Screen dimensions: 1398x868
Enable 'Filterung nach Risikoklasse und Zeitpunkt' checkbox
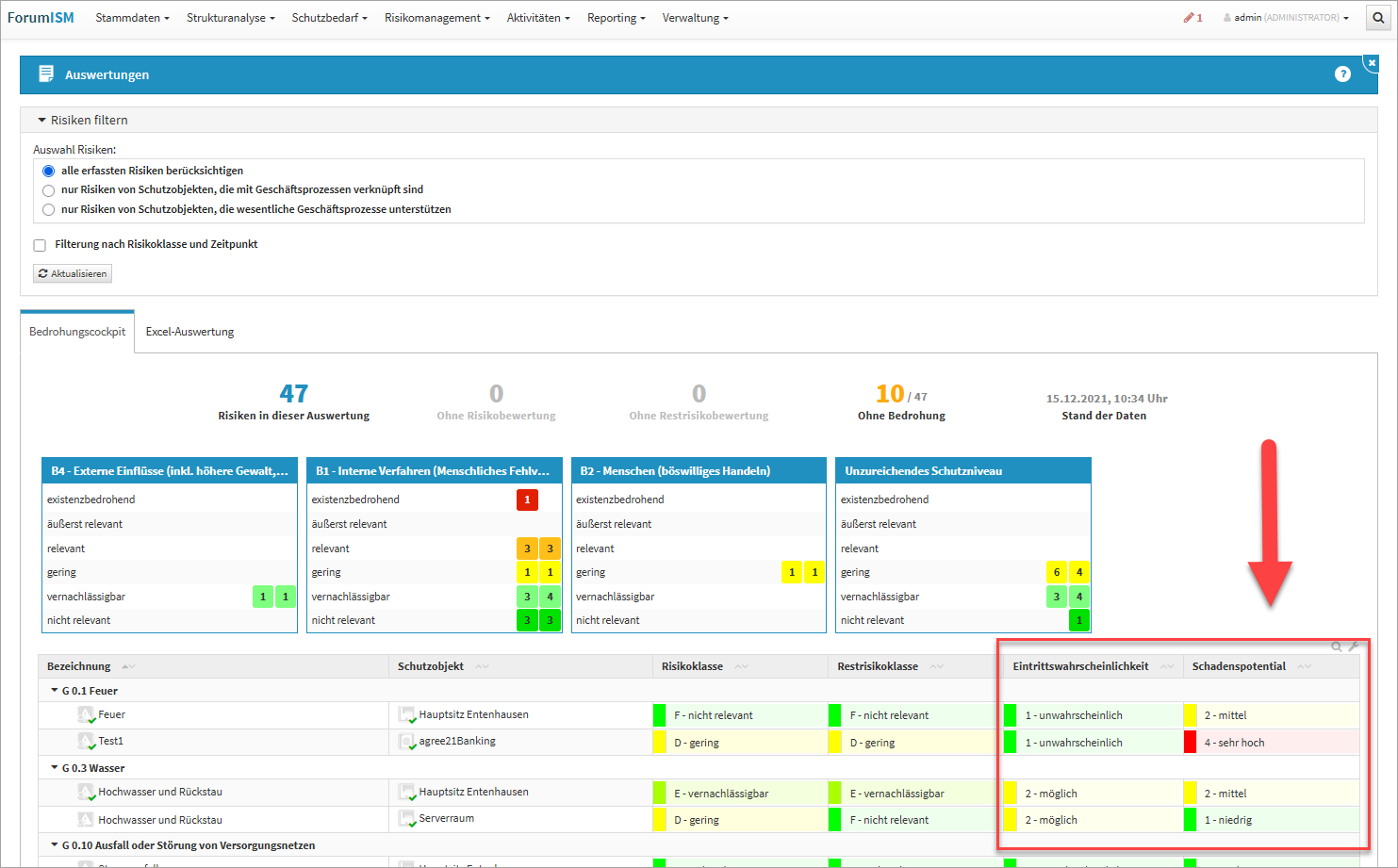coord(40,245)
